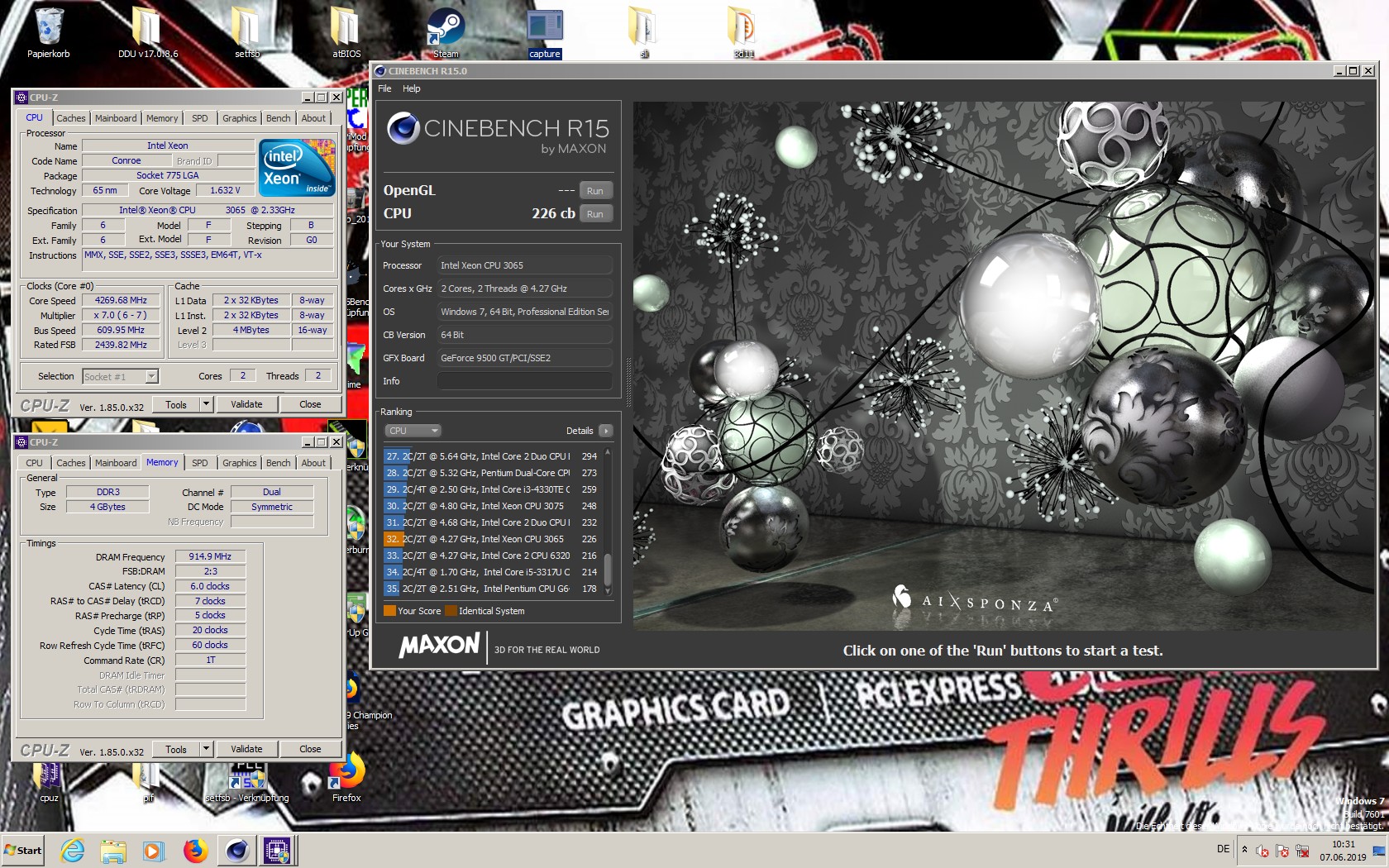This screenshot has width=1389, height=868.
Task: Open Bench tab in bottom CPU-Z
Action: click(279, 463)
